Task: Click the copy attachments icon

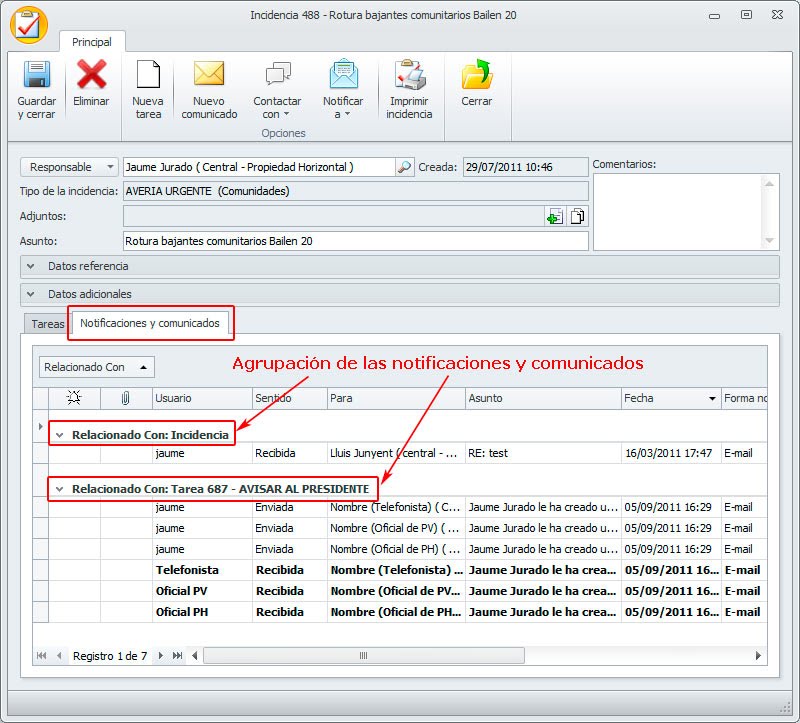Action: [x=577, y=216]
